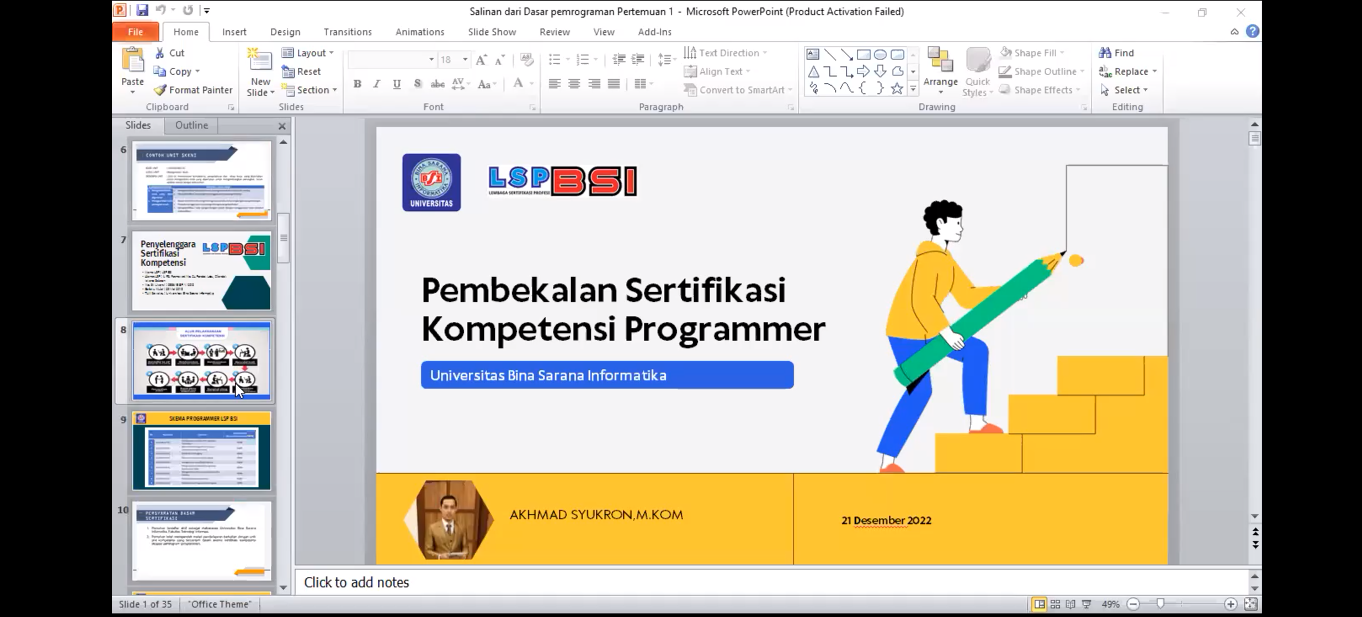This screenshot has height=617, width=1362.
Task: Open the Align Text dropdown
Action: click(x=717, y=72)
